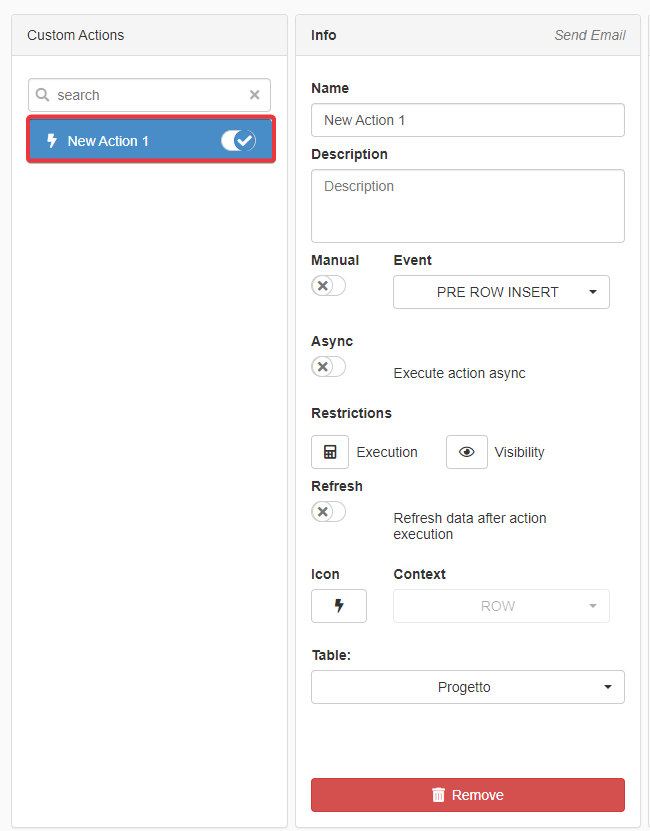650x831 pixels.
Task: Open Execution restrictions calculator icon
Action: pyautogui.click(x=330, y=452)
